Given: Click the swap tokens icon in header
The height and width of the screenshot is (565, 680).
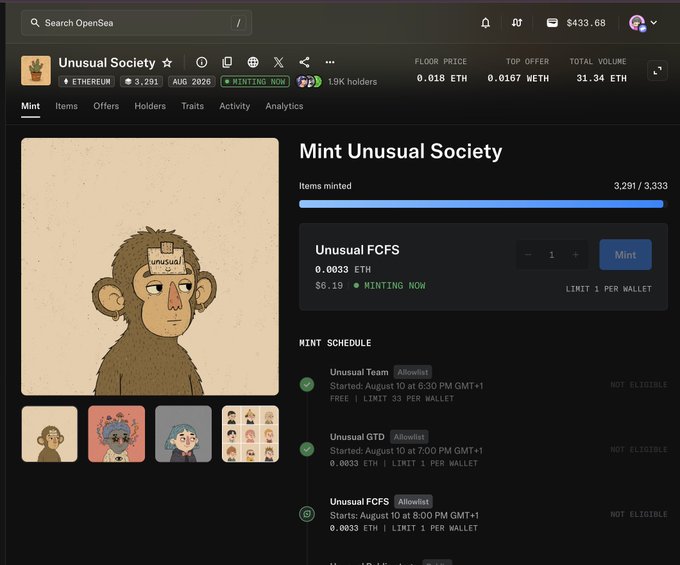Looking at the screenshot, I should [x=517, y=23].
